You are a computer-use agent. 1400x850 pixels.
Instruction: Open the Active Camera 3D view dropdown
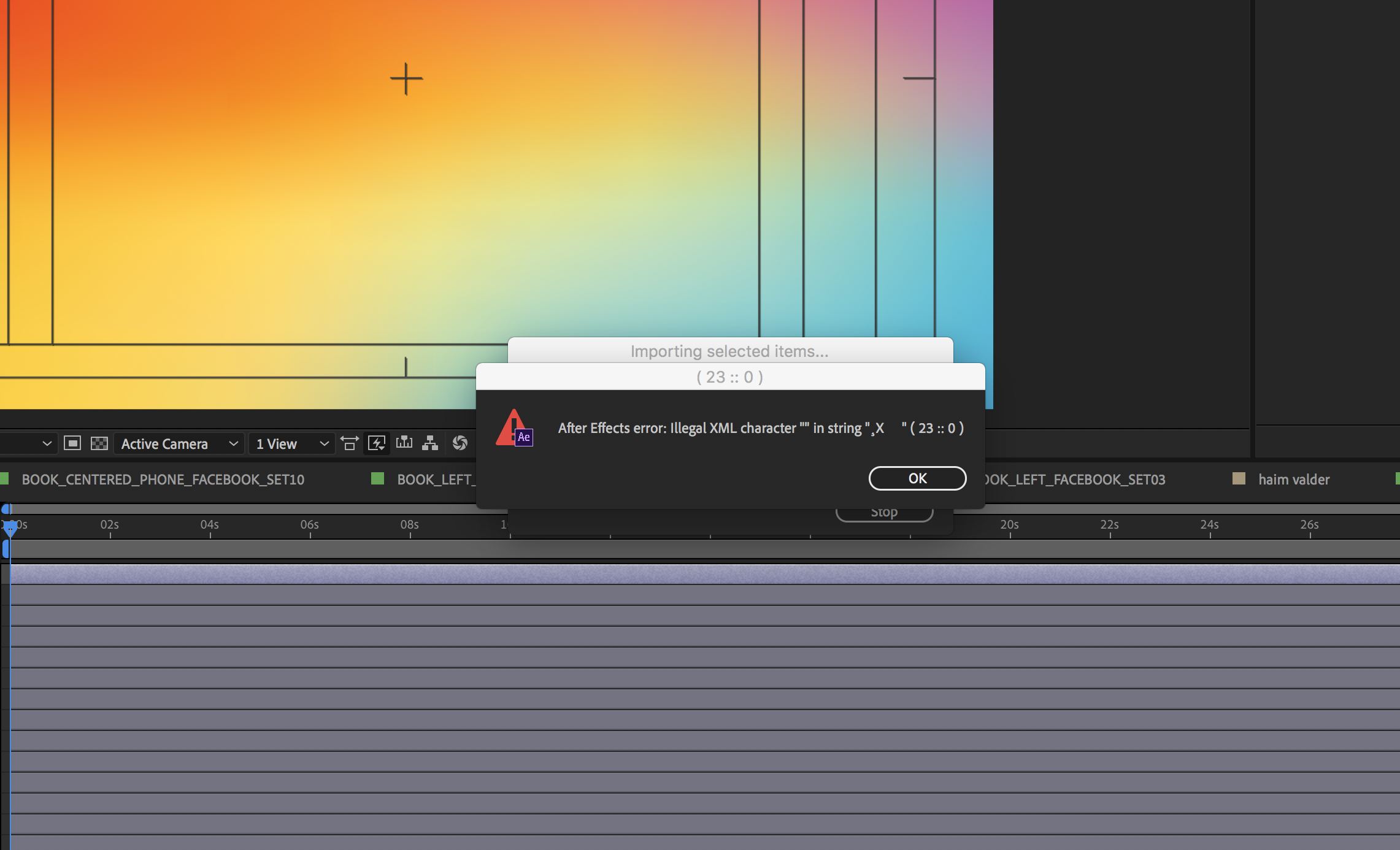[x=179, y=443]
